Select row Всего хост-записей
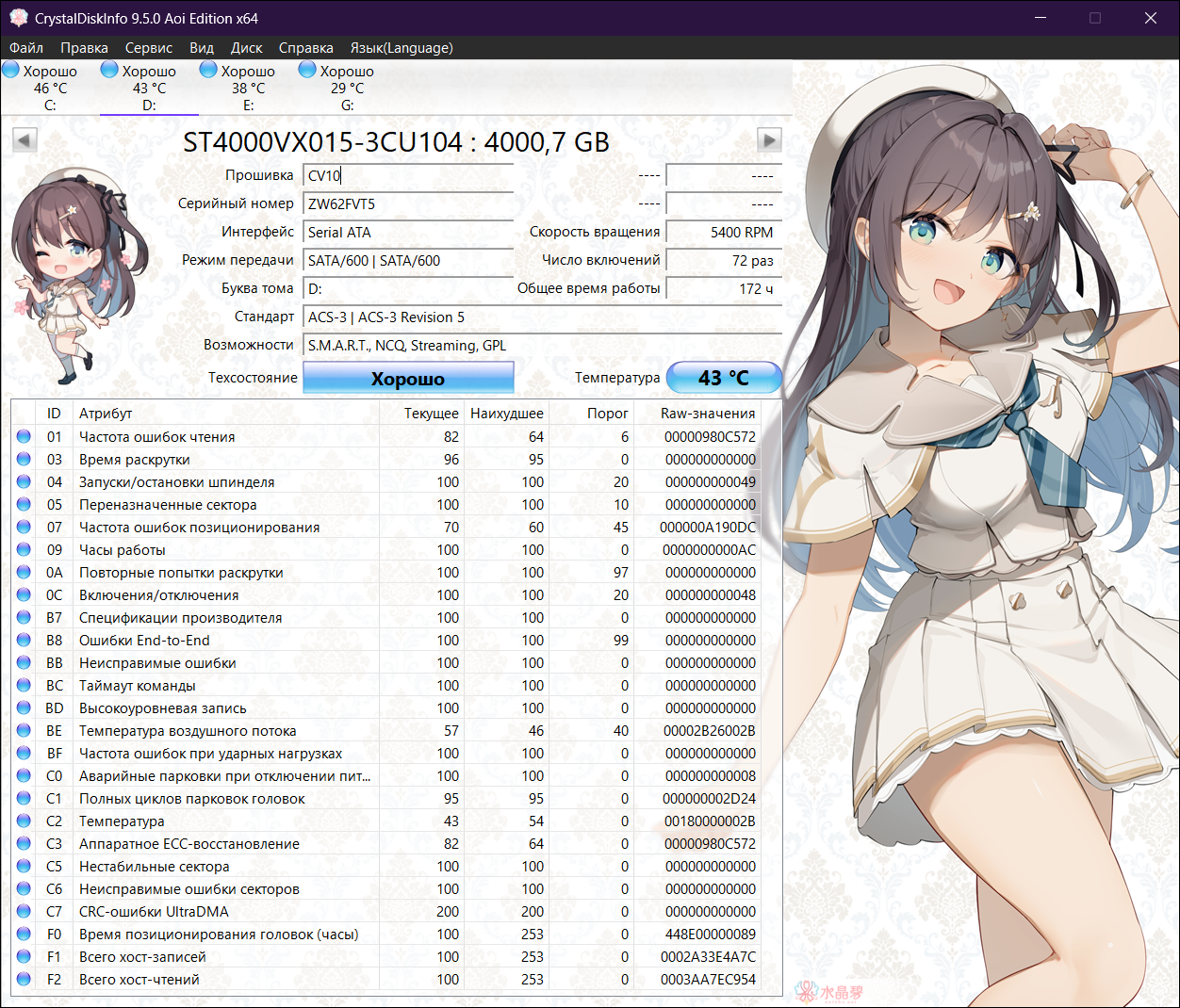This screenshot has height=1008, width=1180. pyautogui.click(x=386, y=956)
